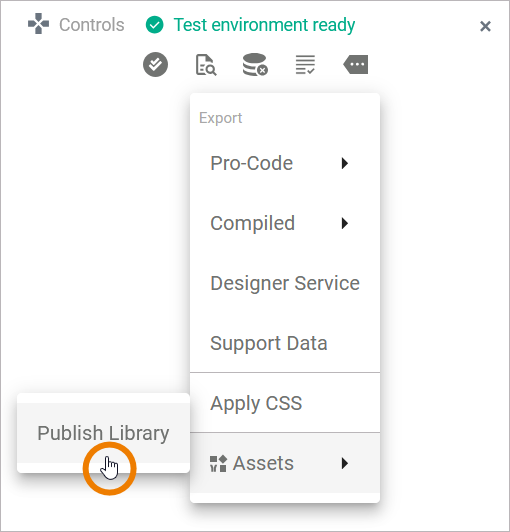The image size is (510, 532).
Task: Click the Assets shapes icon
Action: click(x=218, y=463)
